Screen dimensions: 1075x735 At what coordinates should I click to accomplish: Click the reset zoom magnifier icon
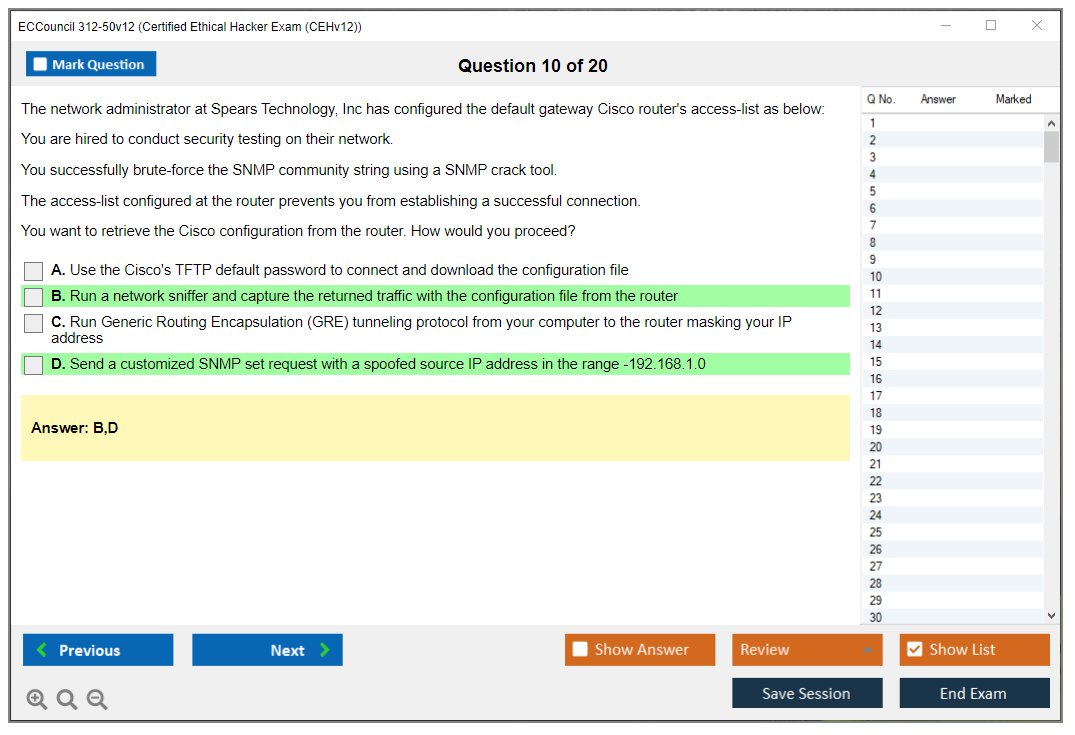pos(67,699)
